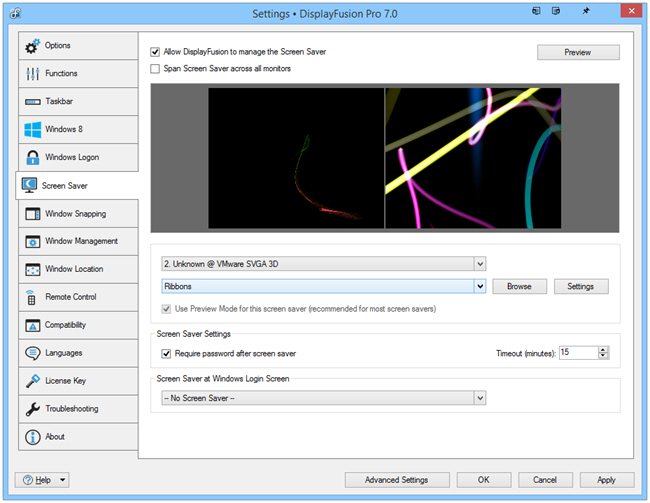Click the pin icon in the title bar
This screenshot has height=503, width=650.
586,11
